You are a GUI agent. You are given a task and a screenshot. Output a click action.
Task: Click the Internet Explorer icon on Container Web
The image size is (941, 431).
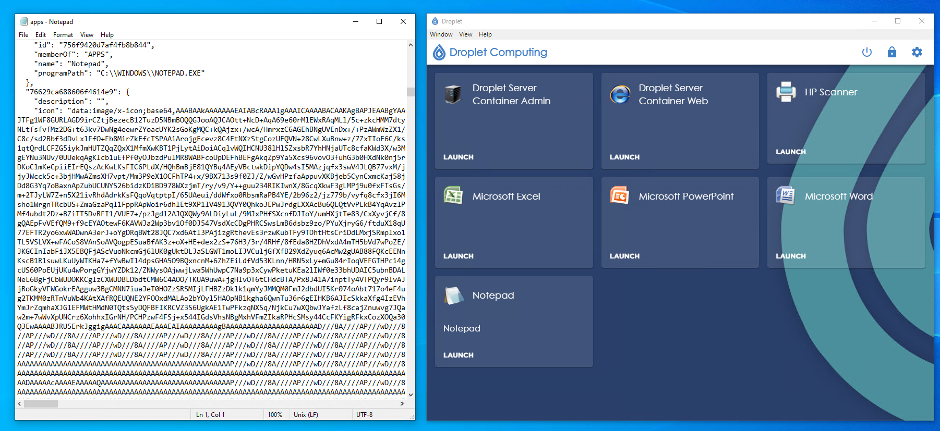pos(619,94)
